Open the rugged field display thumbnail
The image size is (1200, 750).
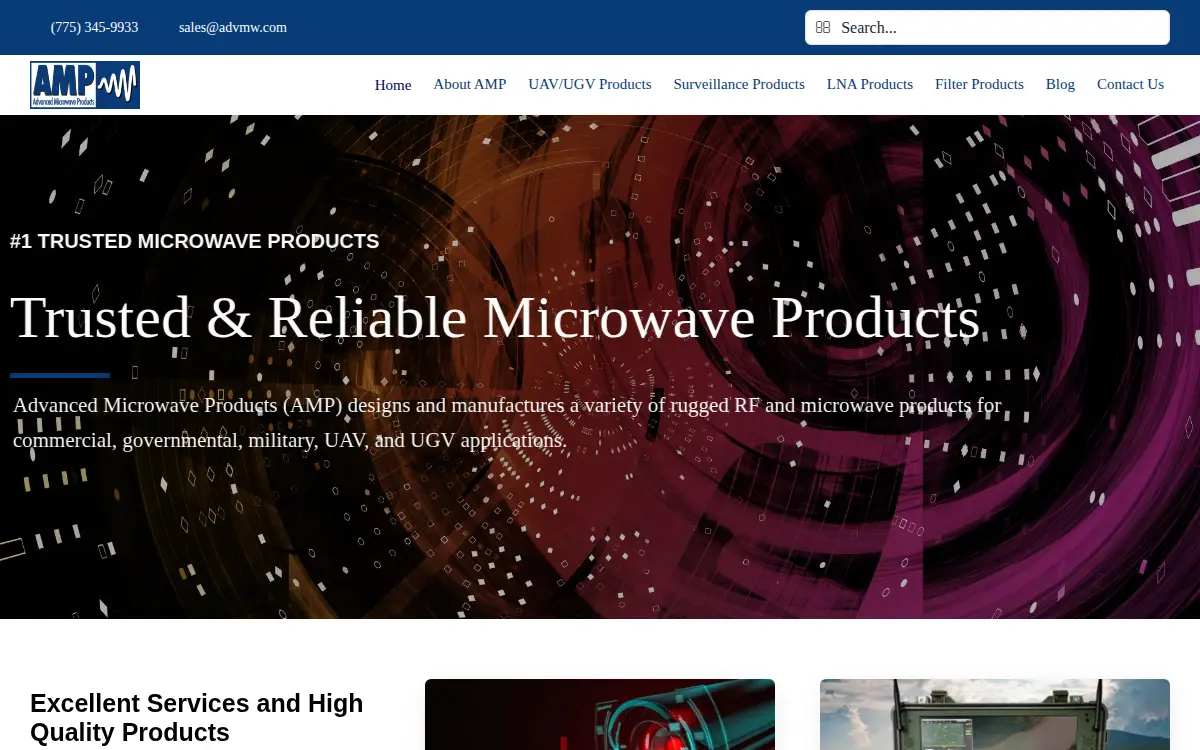click(x=995, y=714)
